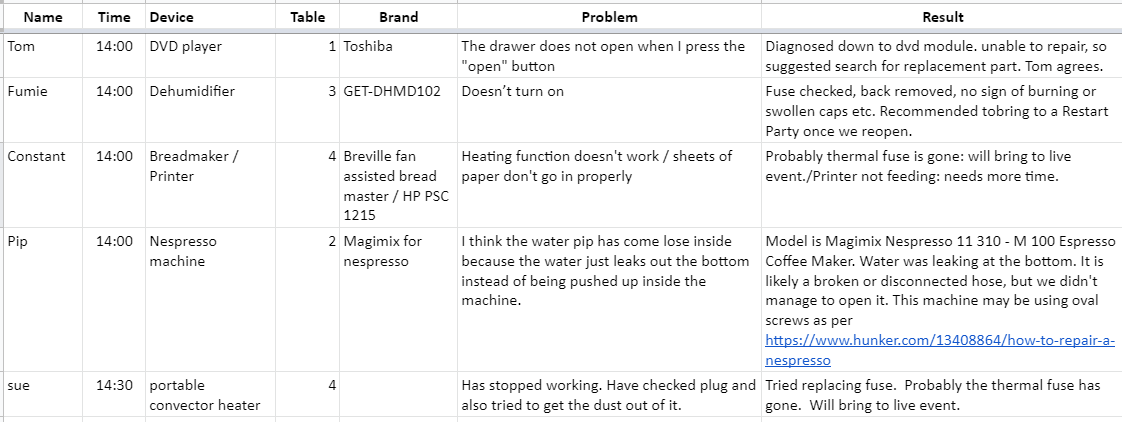Select the Result column header
Image resolution: width=1122 pixels, height=422 pixels.
(x=942, y=17)
